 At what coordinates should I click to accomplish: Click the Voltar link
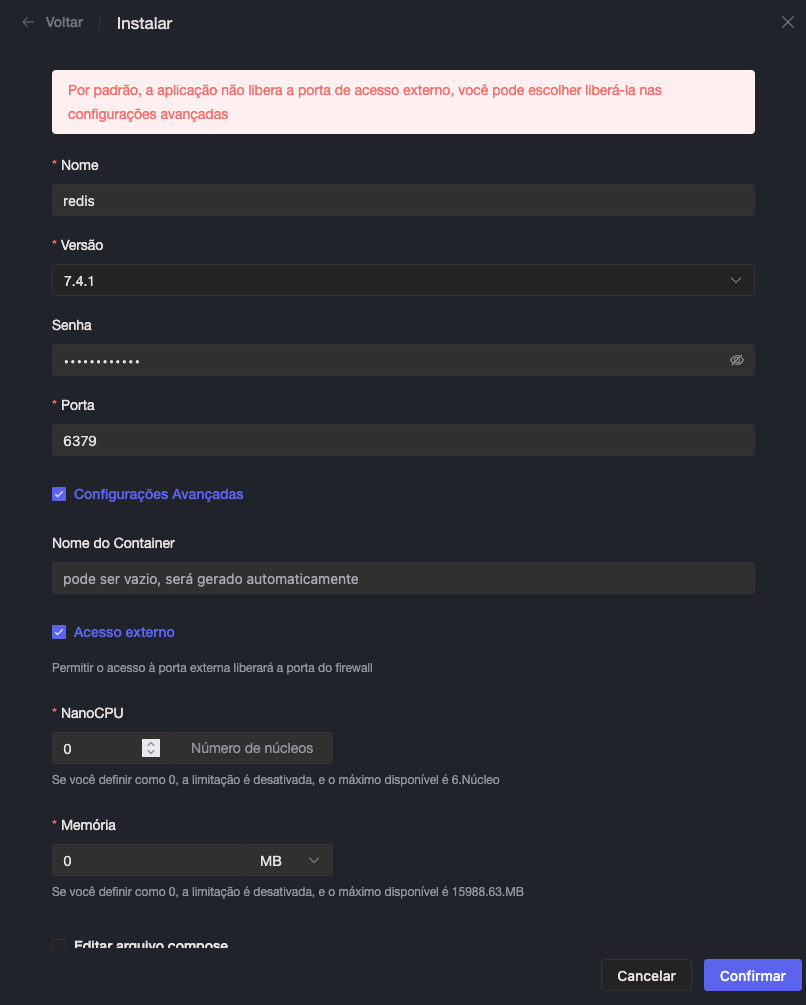point(64,22)
